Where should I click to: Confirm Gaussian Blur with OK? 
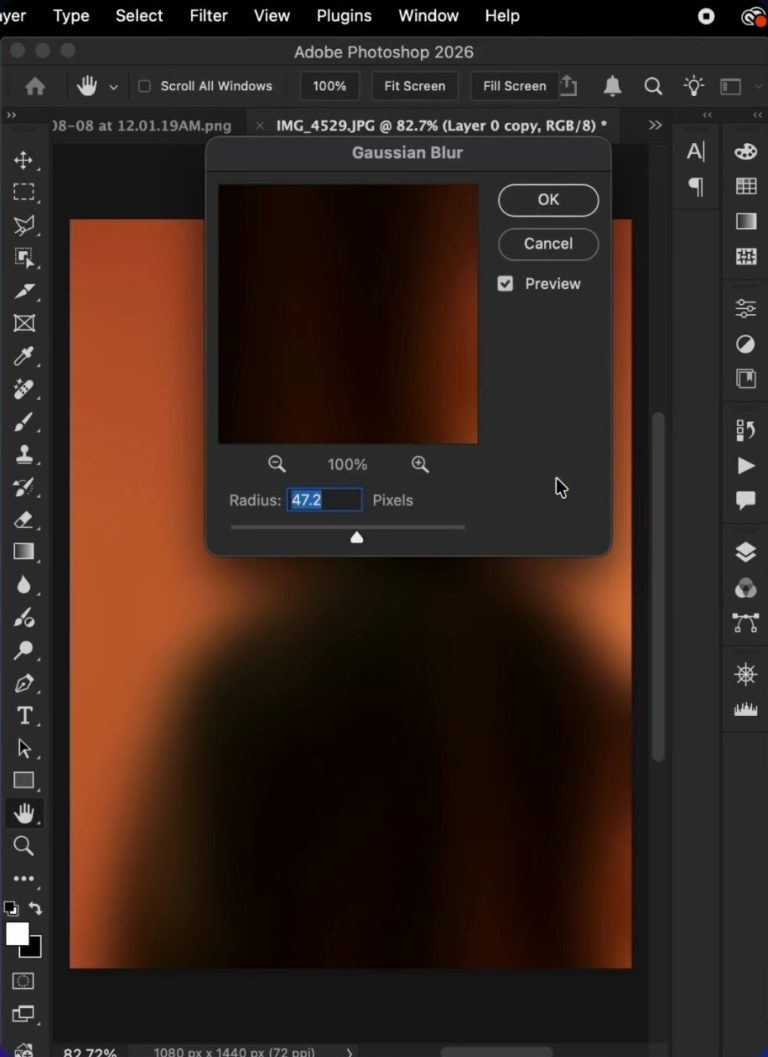(548, 200)
